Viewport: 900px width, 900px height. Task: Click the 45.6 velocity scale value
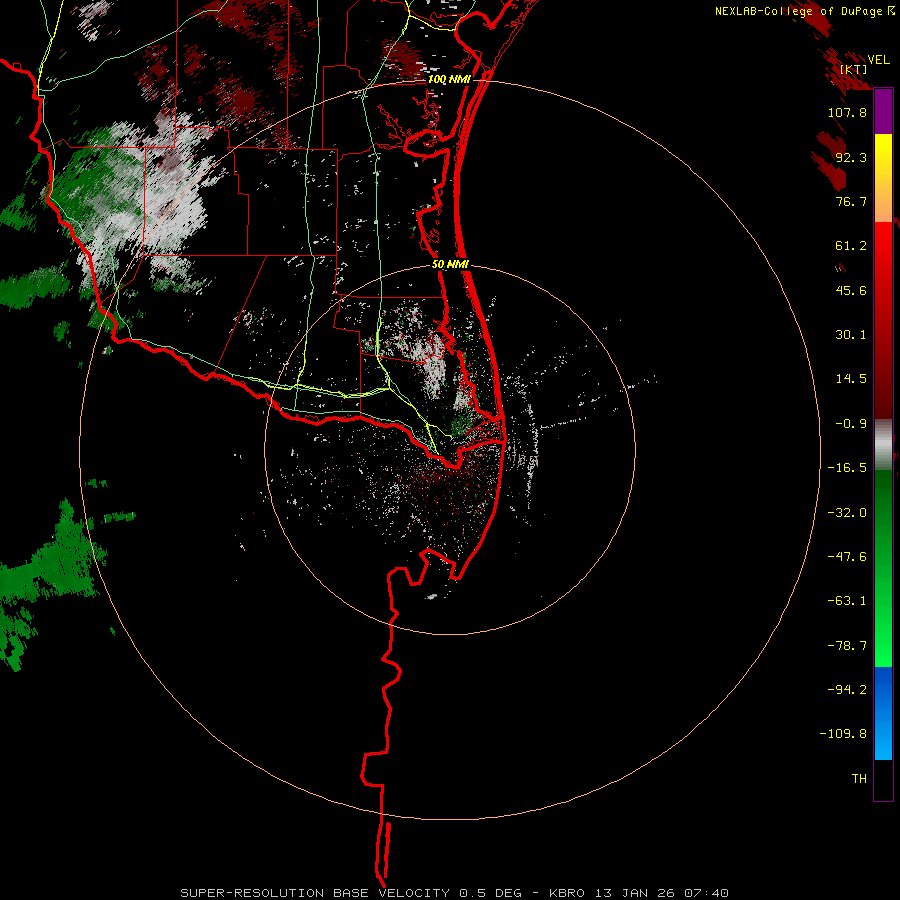(851, 290)
